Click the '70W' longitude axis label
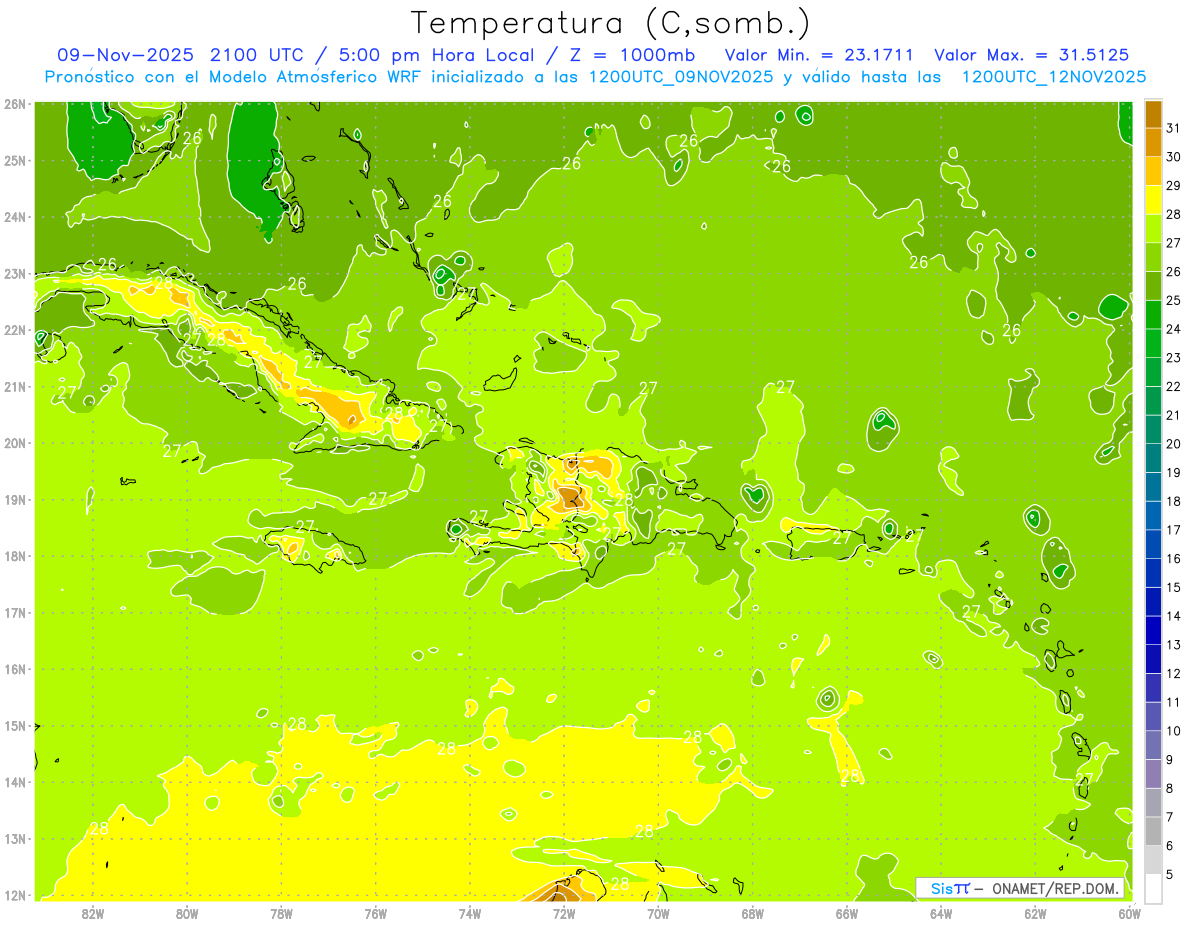The height and width of the screenshot is (927, 1200). click(x=658, y=913)
